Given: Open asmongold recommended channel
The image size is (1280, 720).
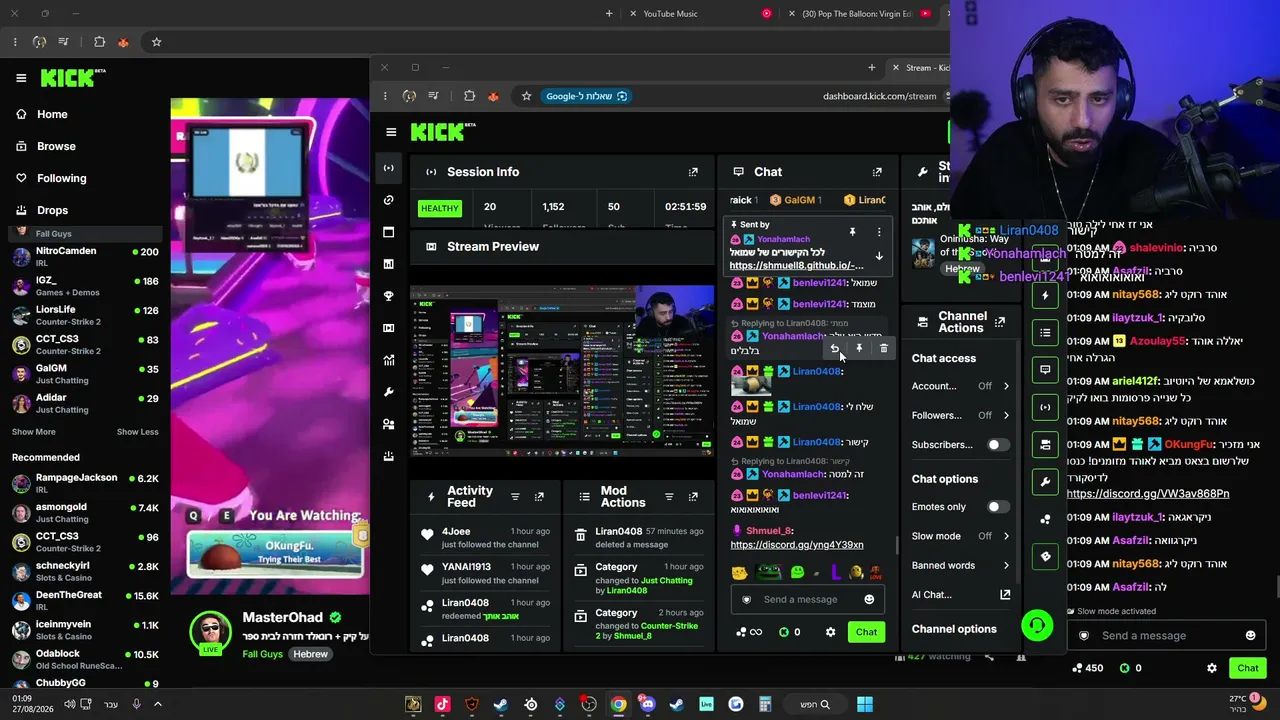Looking at the screenshot, I should [85, 513].
